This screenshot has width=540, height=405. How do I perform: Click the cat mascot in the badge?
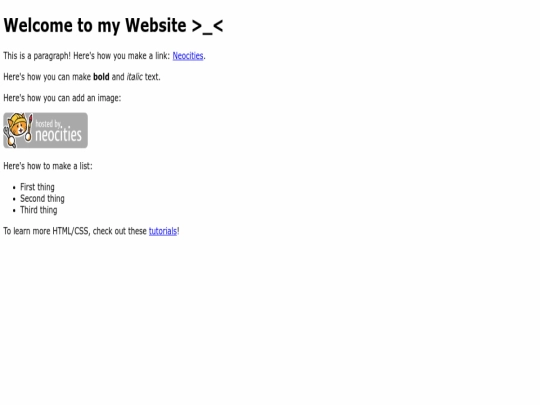[18, 130]
